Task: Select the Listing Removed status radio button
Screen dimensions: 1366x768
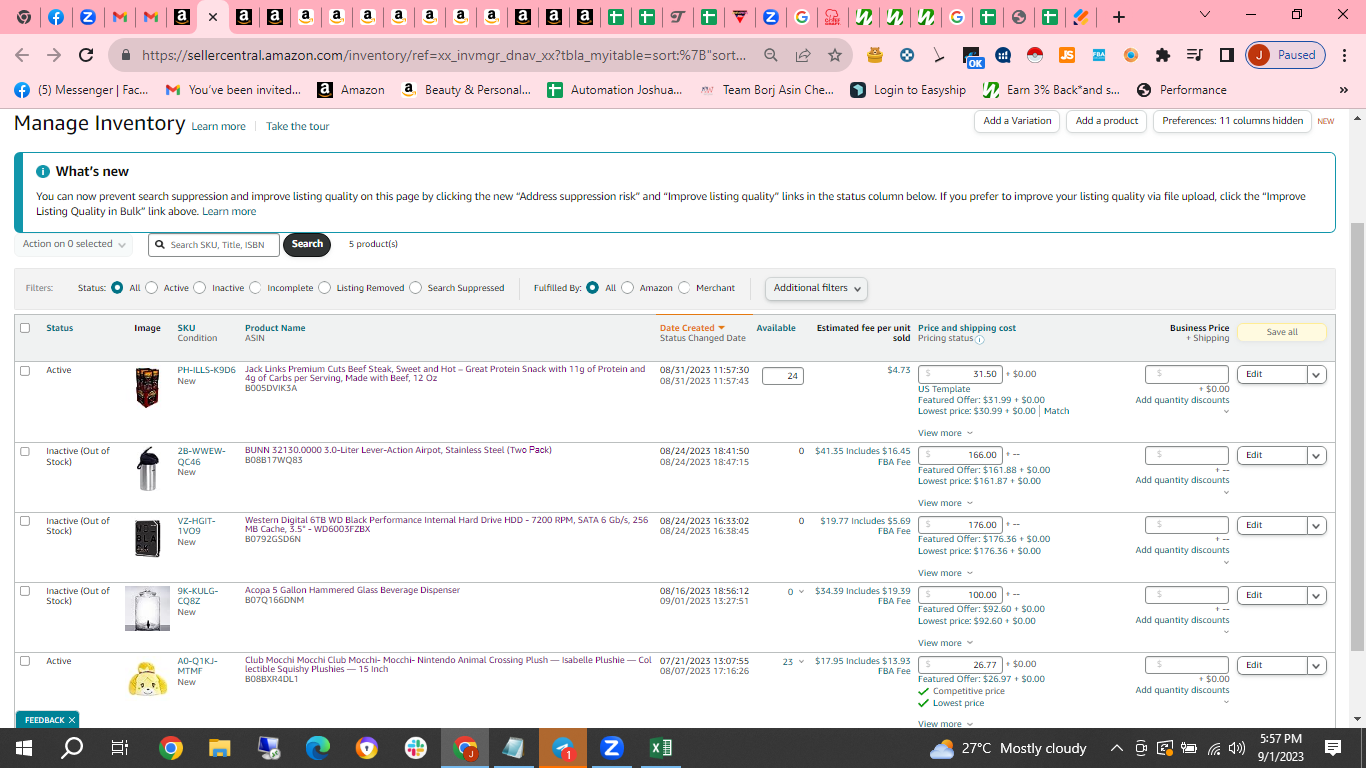Action: point(324,288)
